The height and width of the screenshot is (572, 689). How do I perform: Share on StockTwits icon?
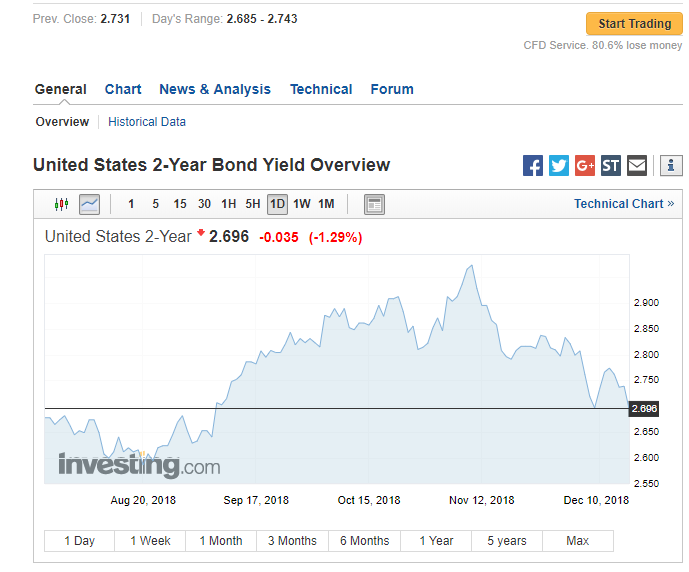tap(611, 166)
